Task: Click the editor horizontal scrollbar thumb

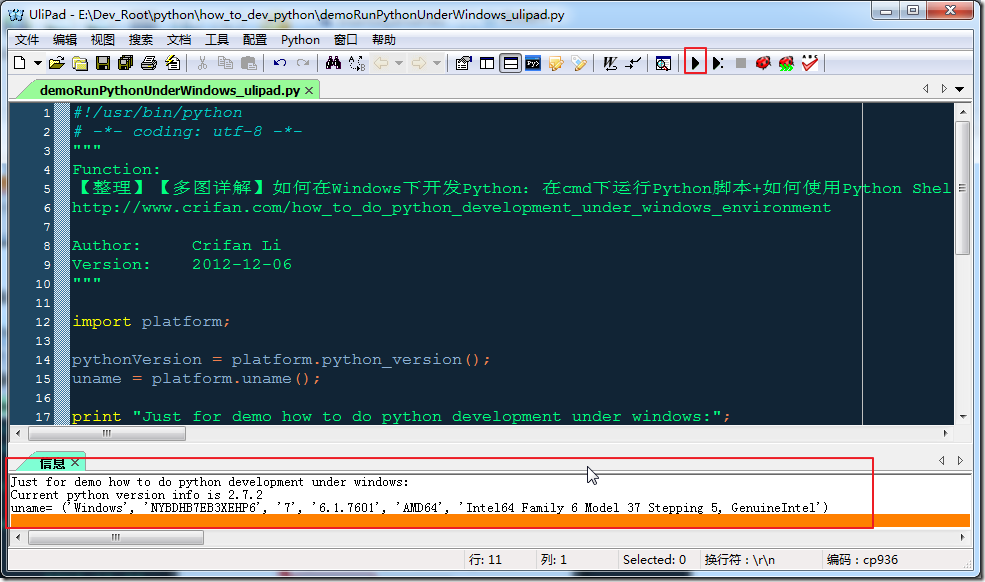Action: [107, 433]
